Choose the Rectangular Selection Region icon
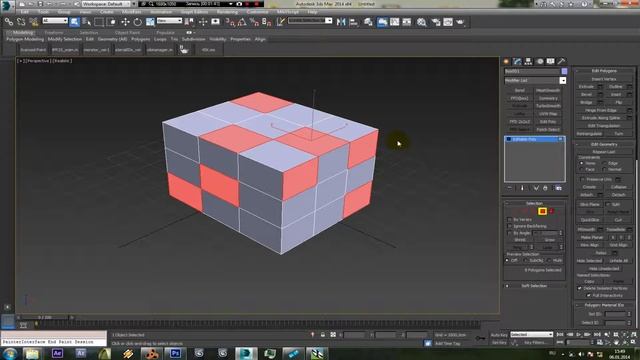Screen dimensions: 640x360 point(99,22)
